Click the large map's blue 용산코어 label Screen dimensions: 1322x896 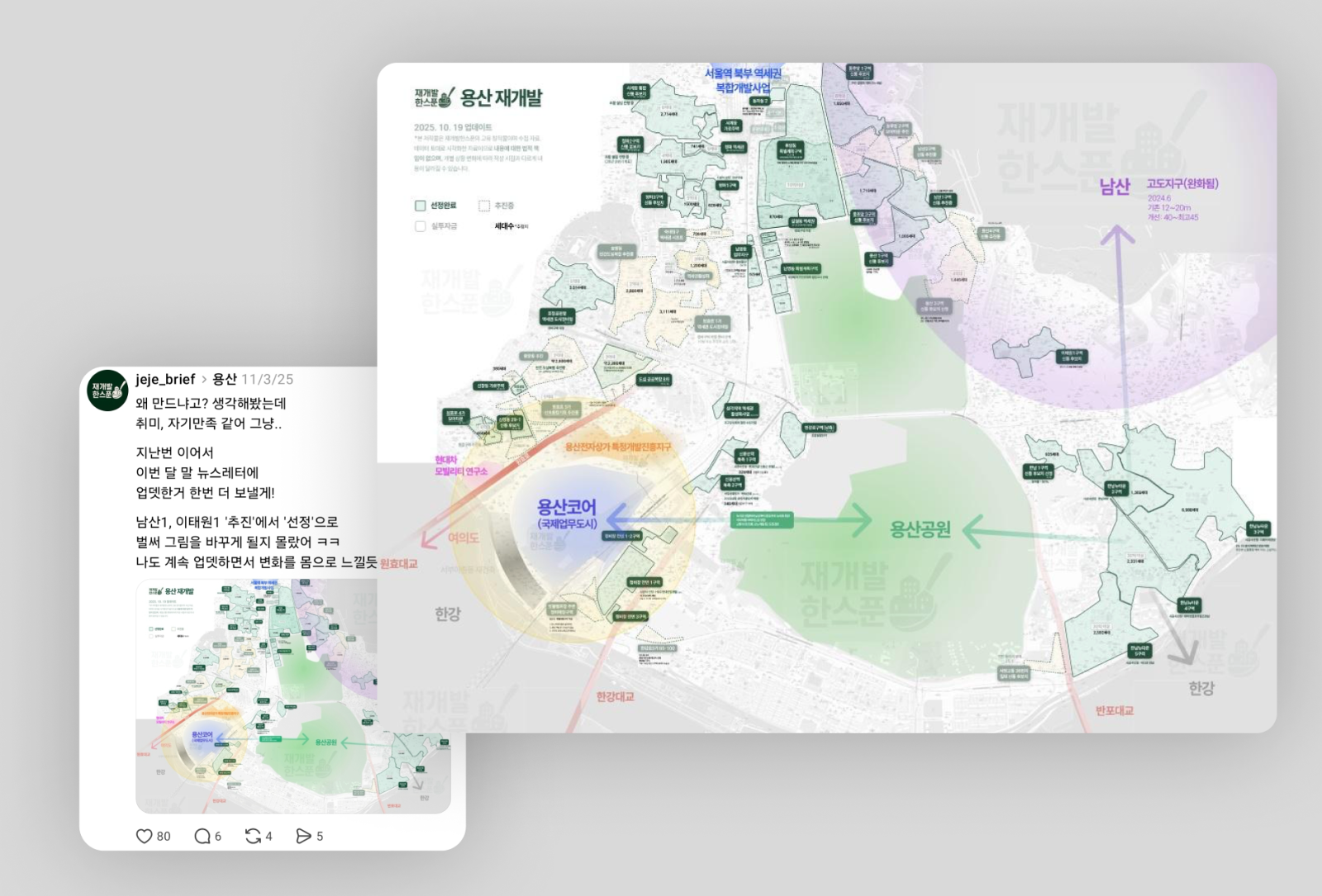pyautogui.click(x=567, y=506)
